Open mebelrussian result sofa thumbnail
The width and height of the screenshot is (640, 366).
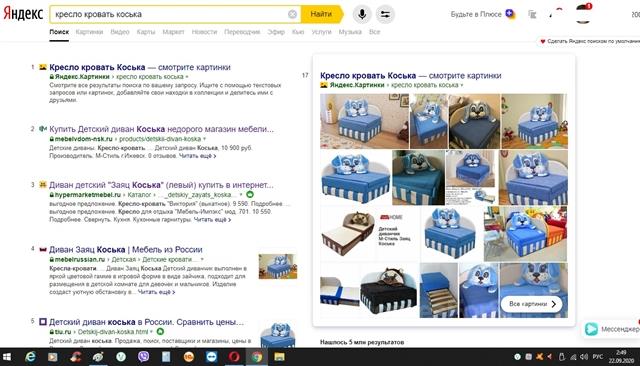coord(278,266)
